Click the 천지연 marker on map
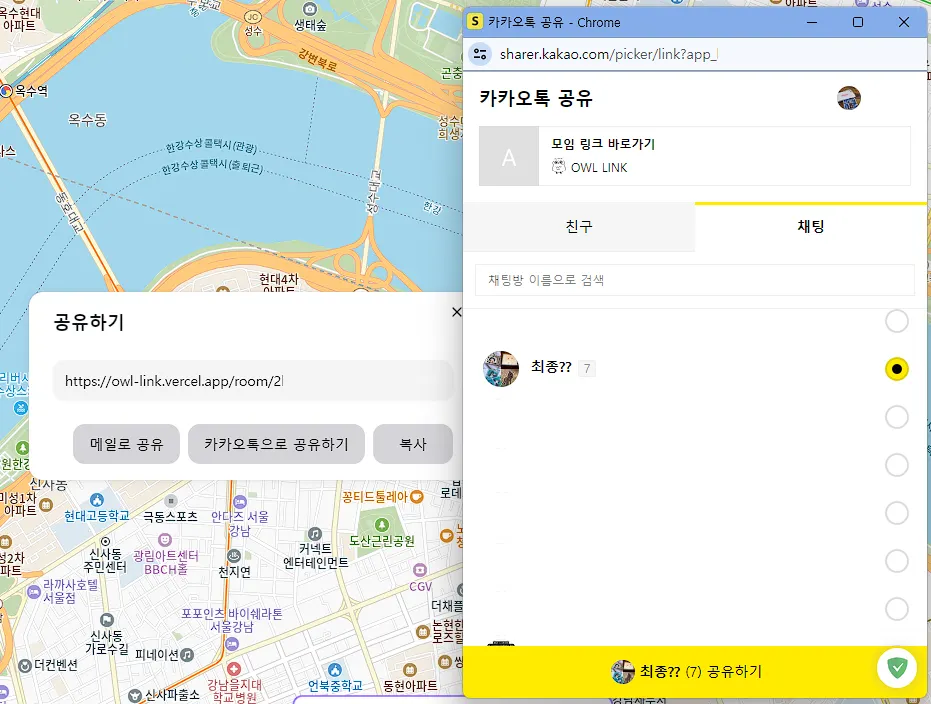 234,556
